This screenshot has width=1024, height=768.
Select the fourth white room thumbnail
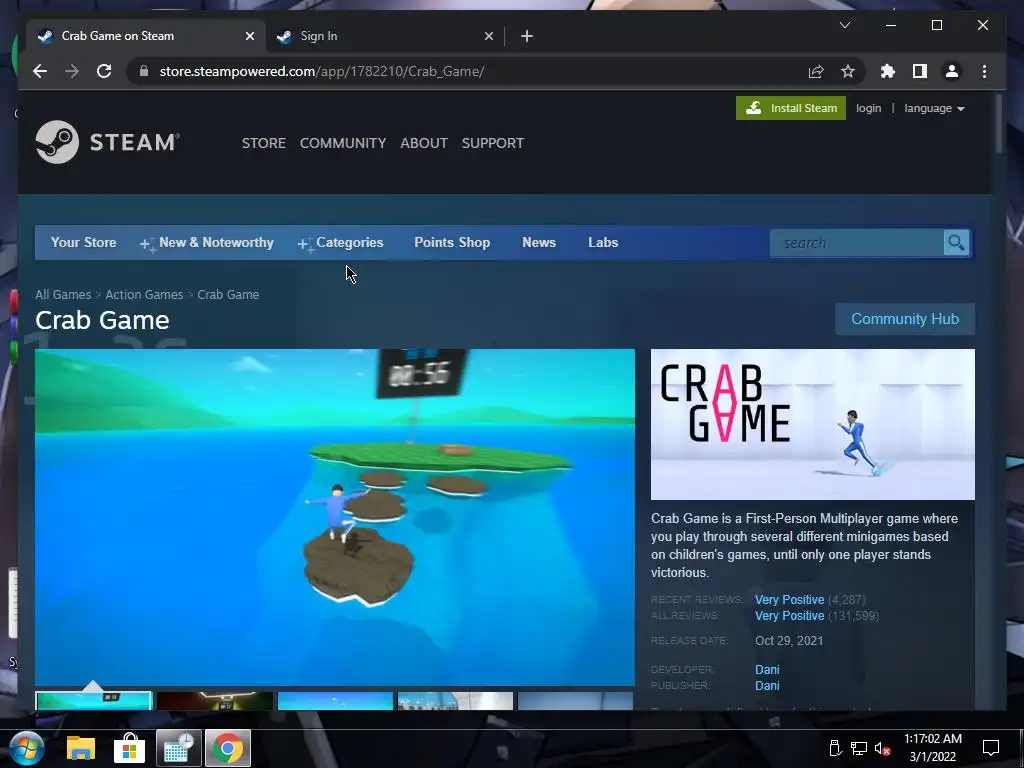point(455,701)
